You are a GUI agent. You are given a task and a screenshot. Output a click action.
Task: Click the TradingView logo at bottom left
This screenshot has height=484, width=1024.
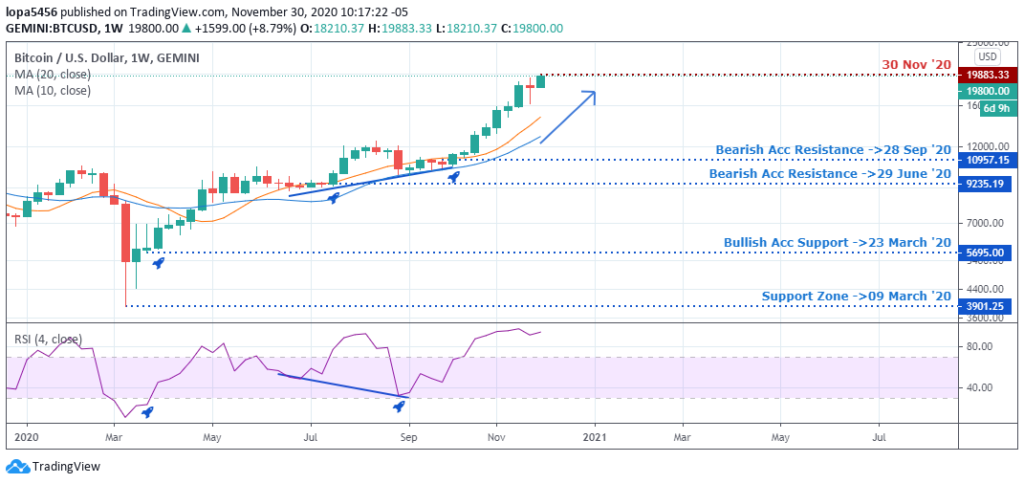[45, 467]
